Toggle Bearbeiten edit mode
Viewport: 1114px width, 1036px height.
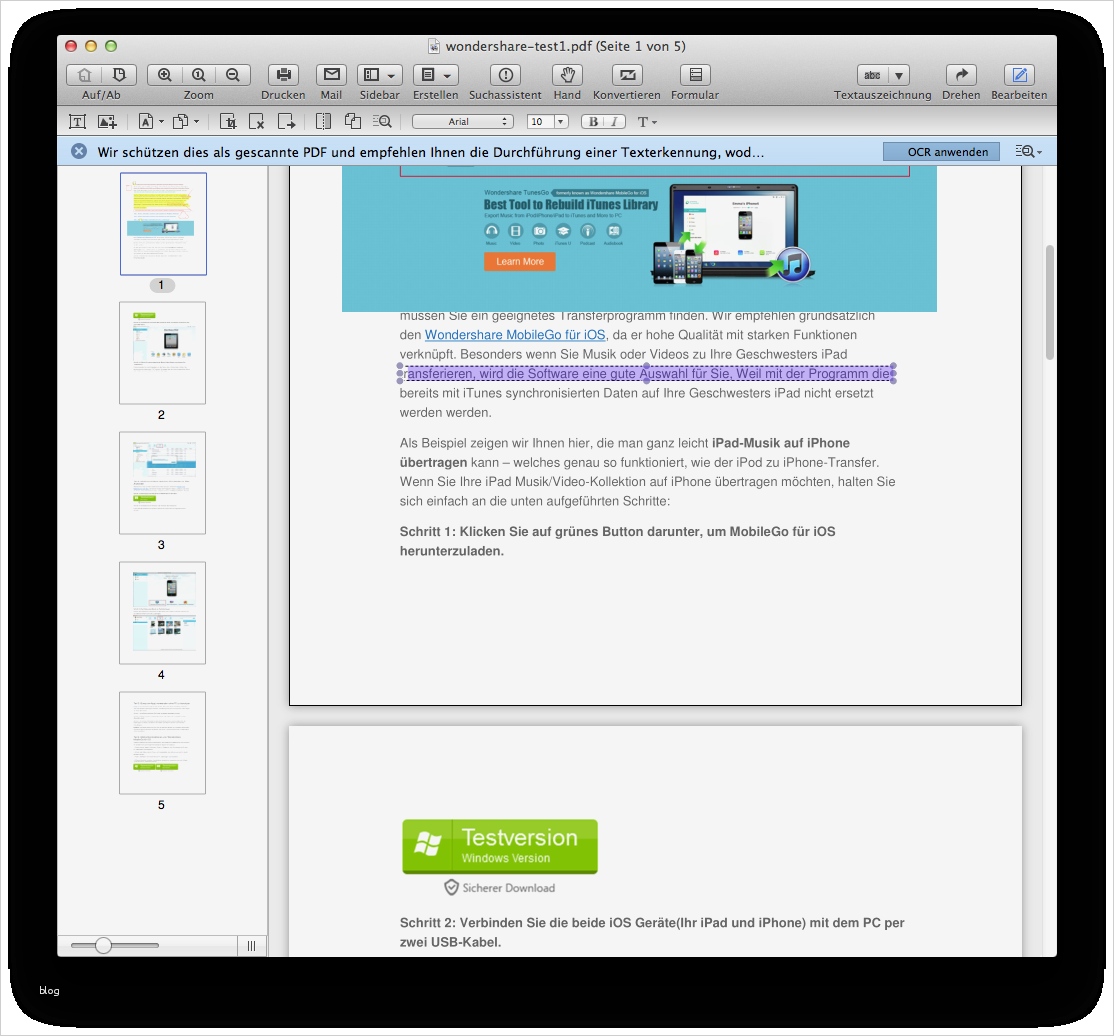[x=1020, y=75]
